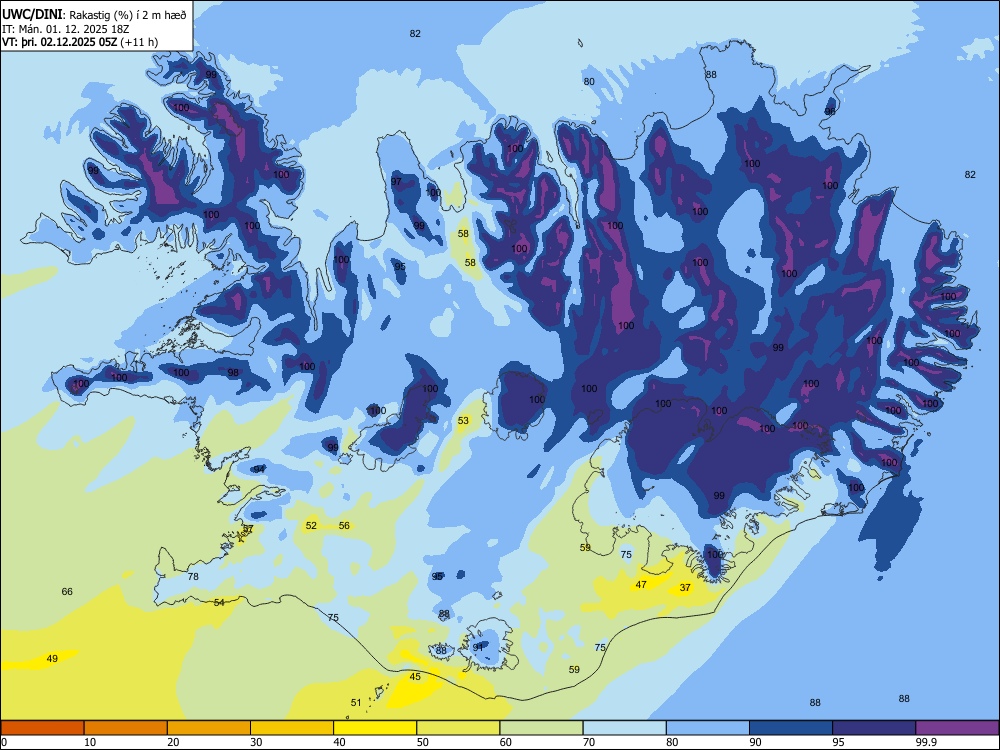Viewport: 1000px width, 750px height.
Task: Select the medium blue 80–90 legend swatch
Action: (708, 728)
